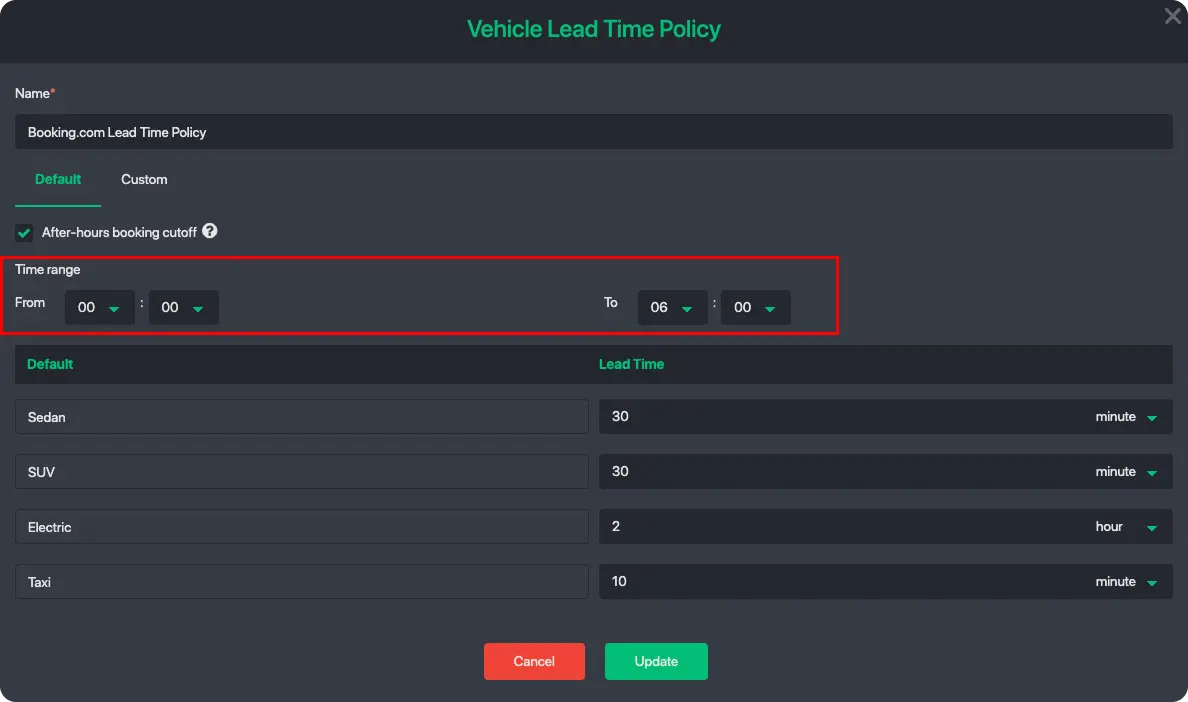Open the From hour dropdown

(x=99, y=308)
